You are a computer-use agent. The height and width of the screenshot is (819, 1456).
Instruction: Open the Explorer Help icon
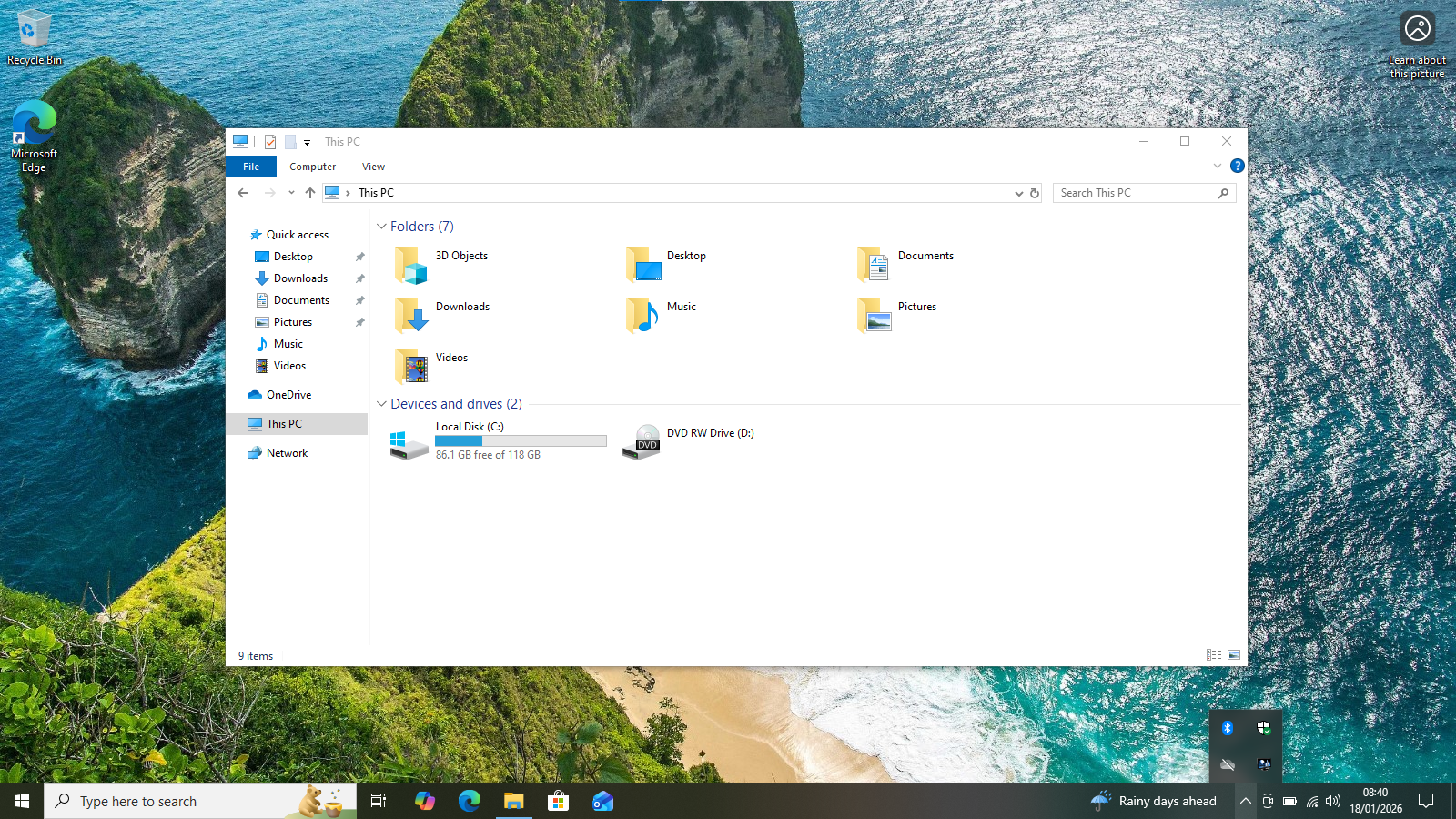click(1237, 166)
